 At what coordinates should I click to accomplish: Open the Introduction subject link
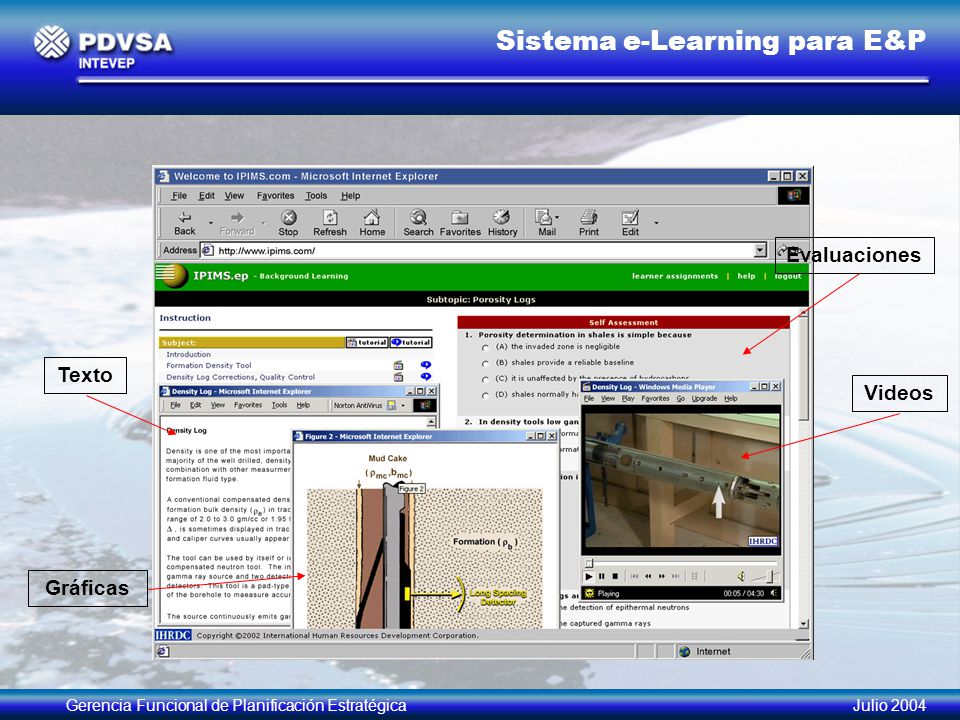189,354
